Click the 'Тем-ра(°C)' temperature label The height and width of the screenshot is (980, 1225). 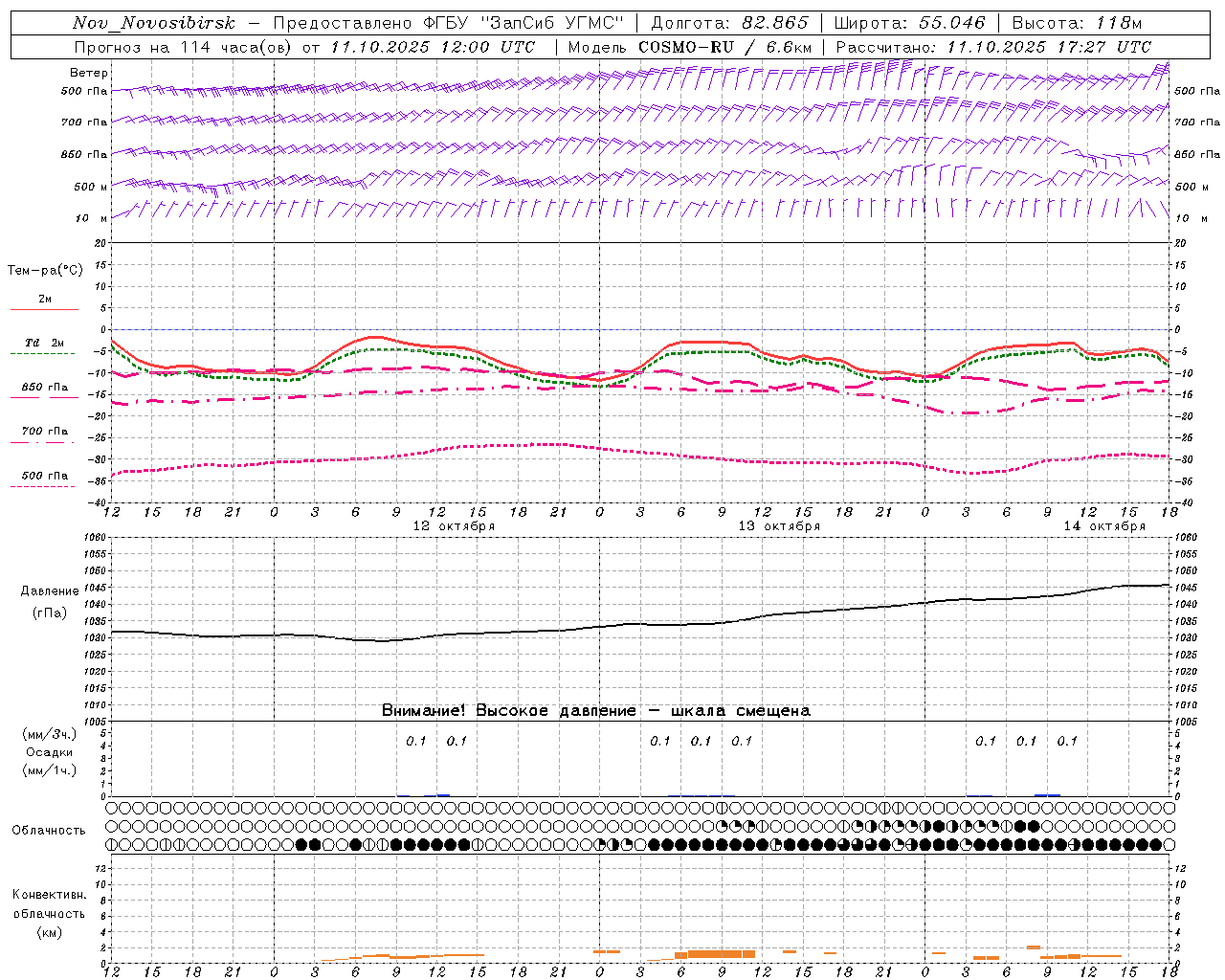(45, 271)
